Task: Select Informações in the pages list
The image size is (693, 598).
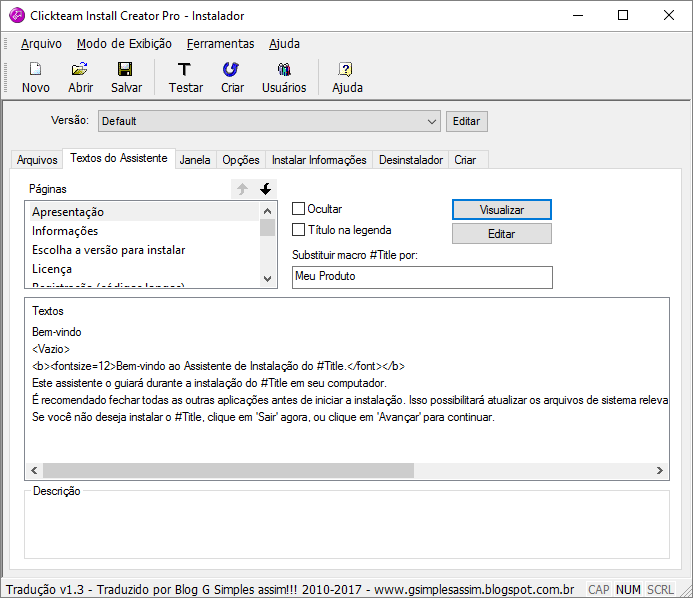Action: (144, 231)
